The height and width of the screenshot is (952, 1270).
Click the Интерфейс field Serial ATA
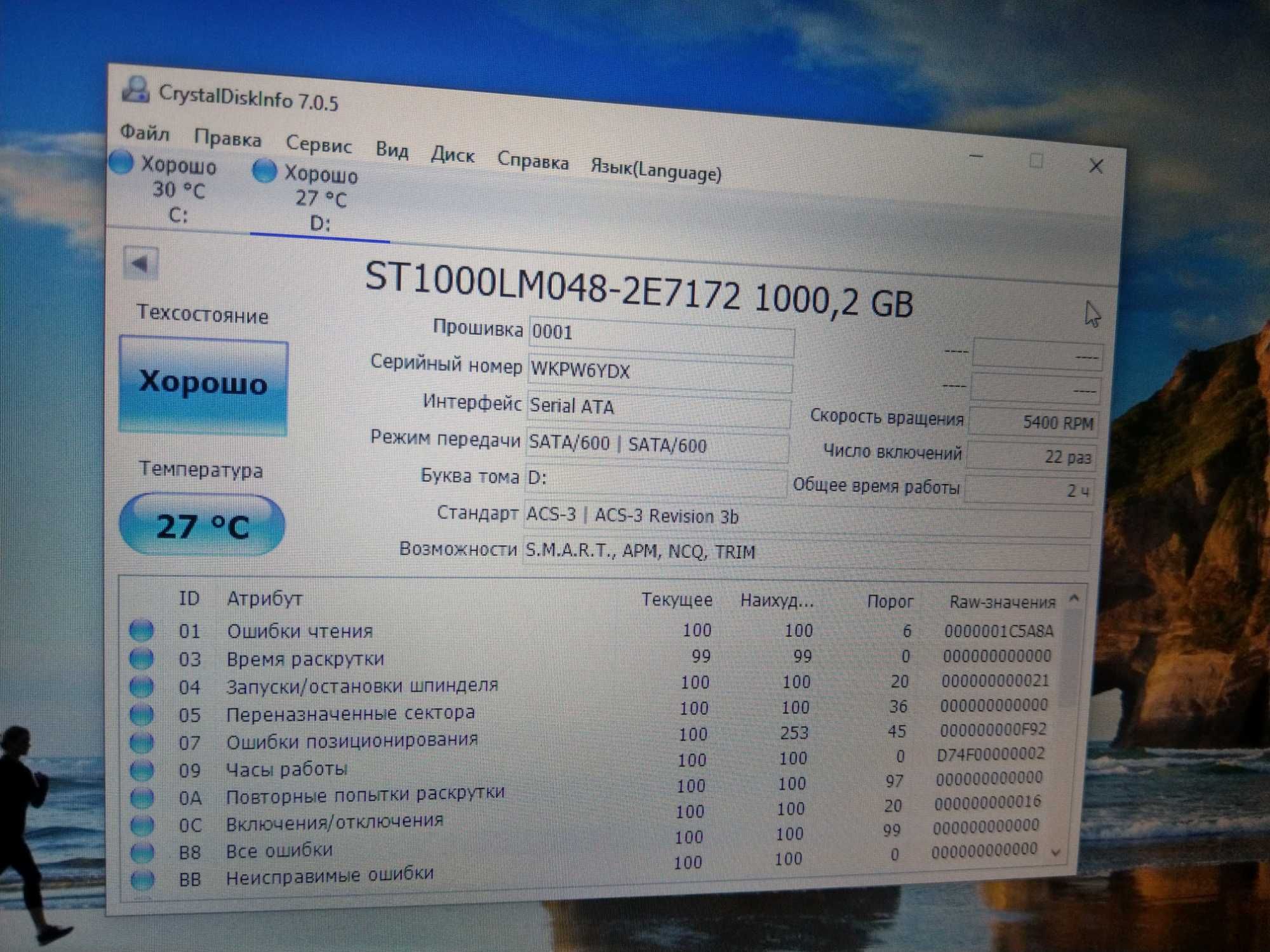point(658,408)
